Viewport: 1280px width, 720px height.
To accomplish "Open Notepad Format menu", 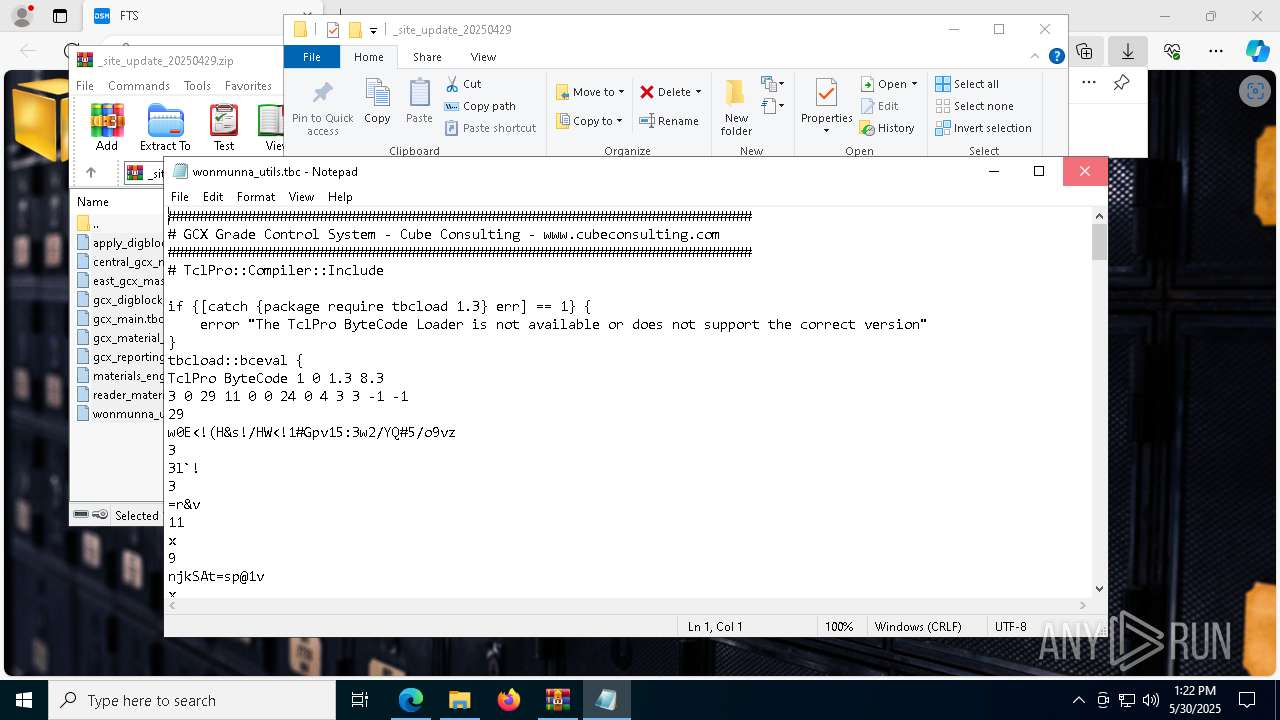I will [256, 197].
